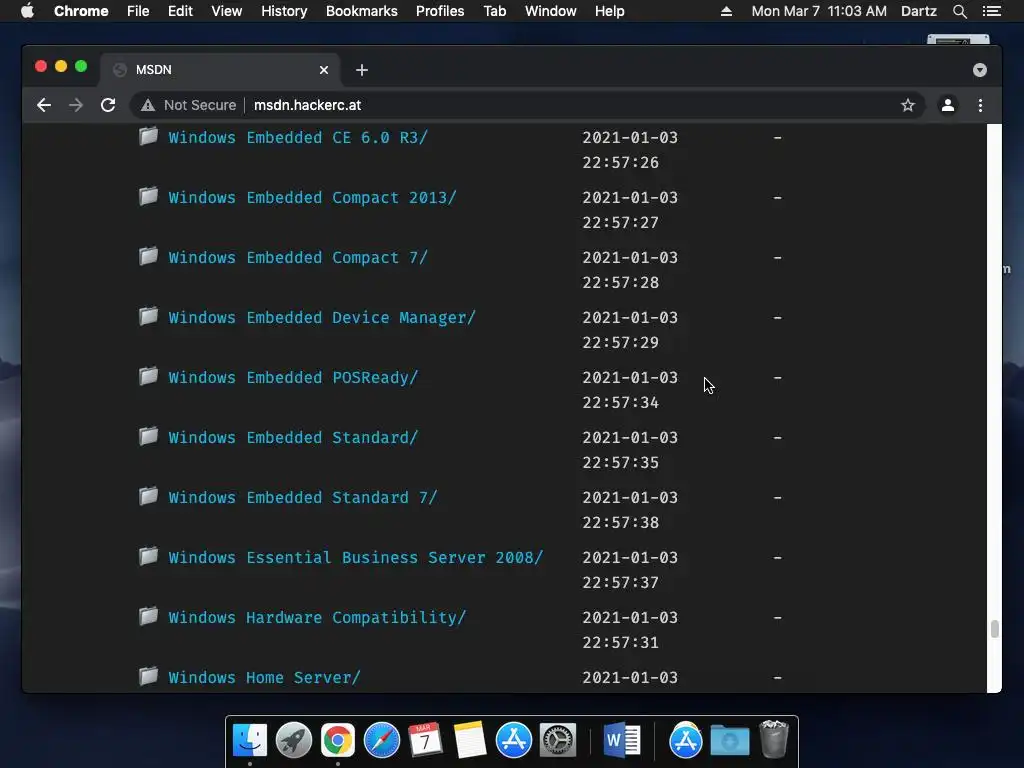Click folder icon beside Windows Embedded Compact 2013
Screen dimensions: 1024x768
point(148,196)
